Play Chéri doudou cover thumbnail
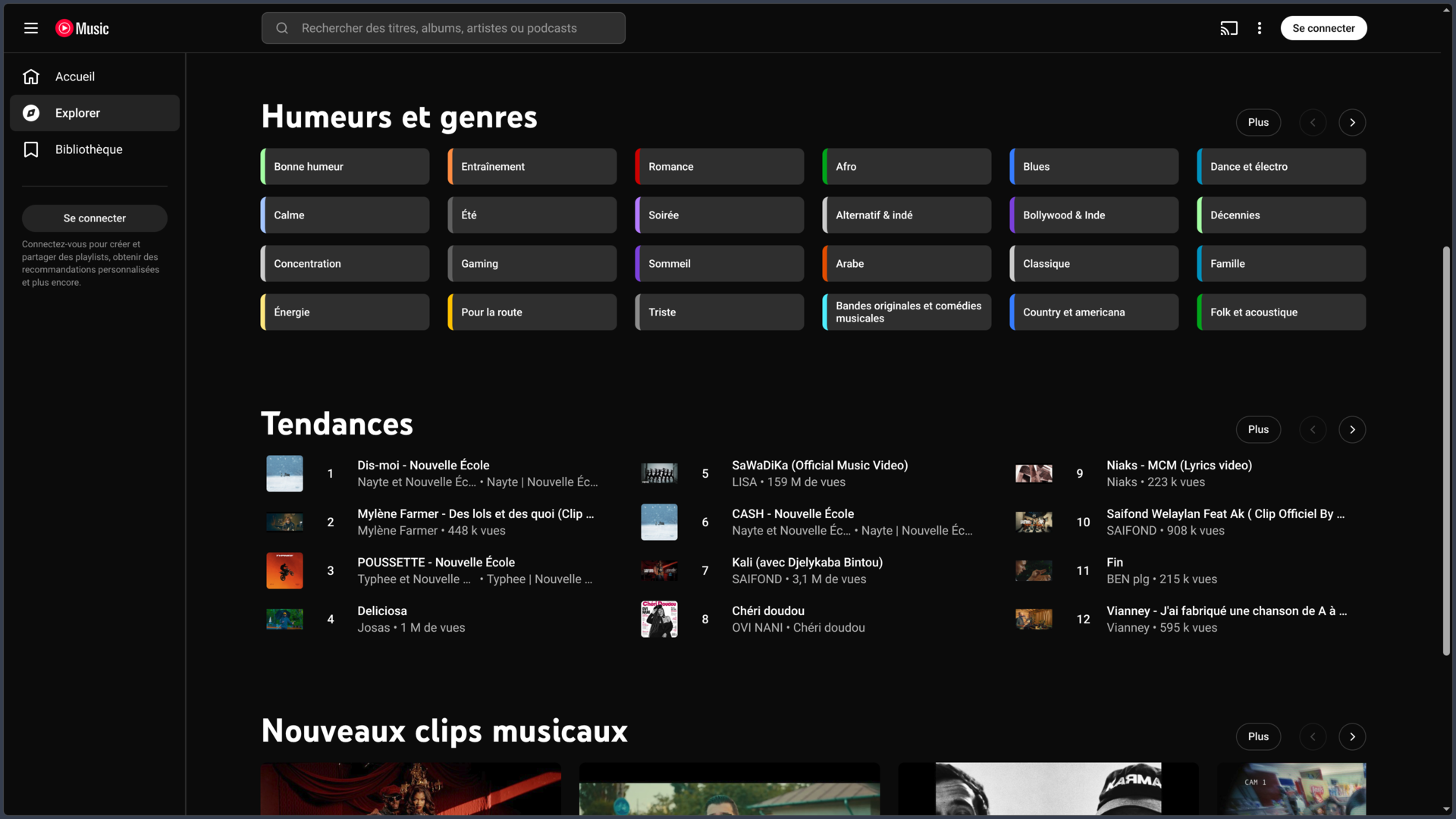 (659, 620)
